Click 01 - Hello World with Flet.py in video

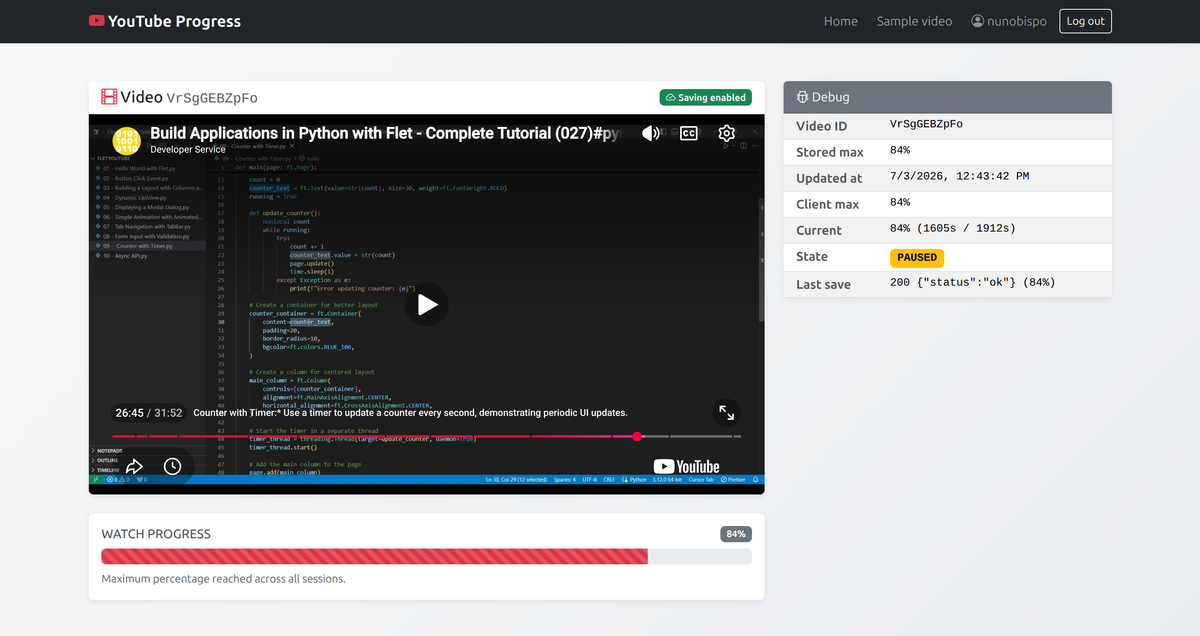tap(138, 169)
